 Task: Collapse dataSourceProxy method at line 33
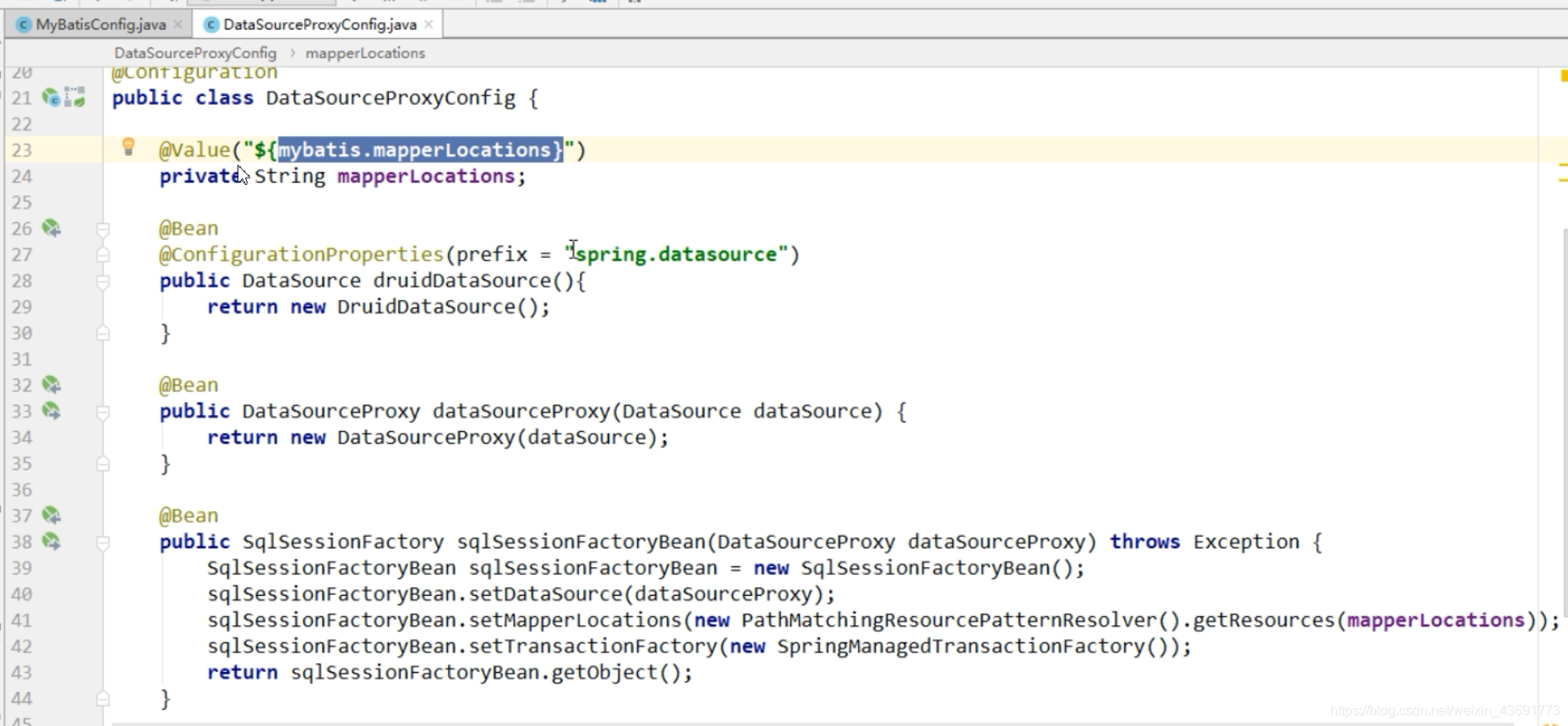tap(103, 412)
